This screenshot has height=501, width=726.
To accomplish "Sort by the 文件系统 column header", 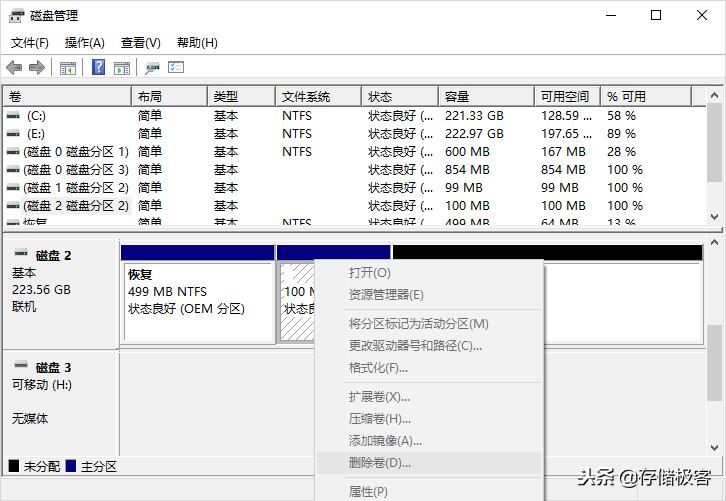I will (x=319, y=96).
